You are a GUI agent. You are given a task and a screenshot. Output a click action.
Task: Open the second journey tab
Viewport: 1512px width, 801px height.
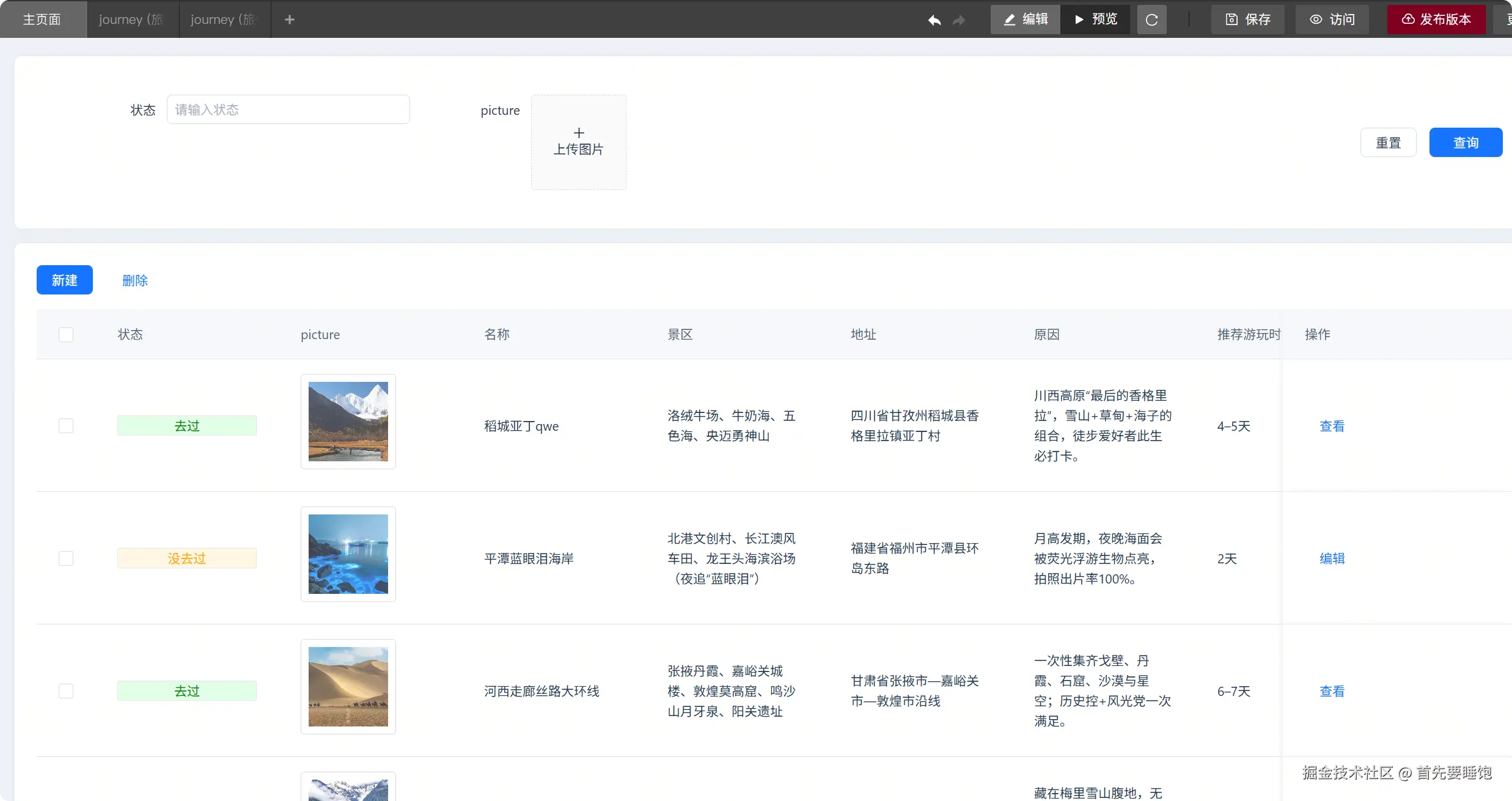click(x=224, y=20)
